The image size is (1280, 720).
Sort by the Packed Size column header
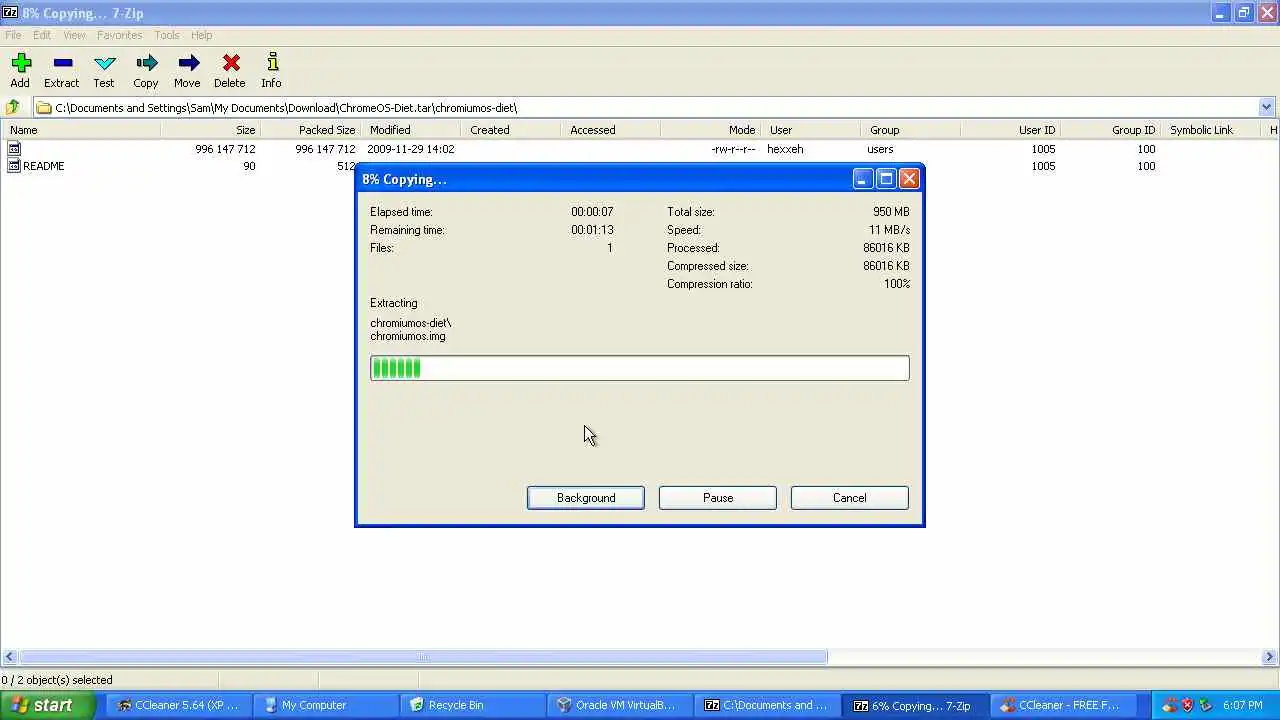310,130
